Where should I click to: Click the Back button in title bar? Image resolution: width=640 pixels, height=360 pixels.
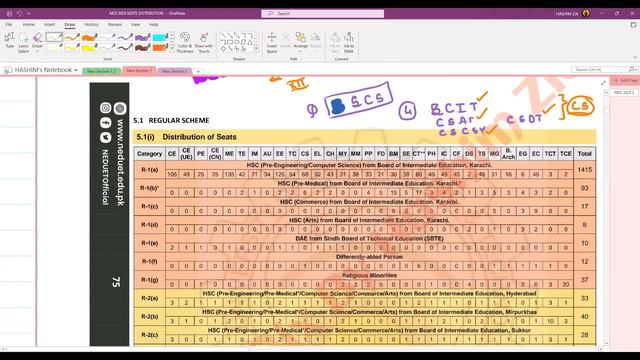pos(9,13)
